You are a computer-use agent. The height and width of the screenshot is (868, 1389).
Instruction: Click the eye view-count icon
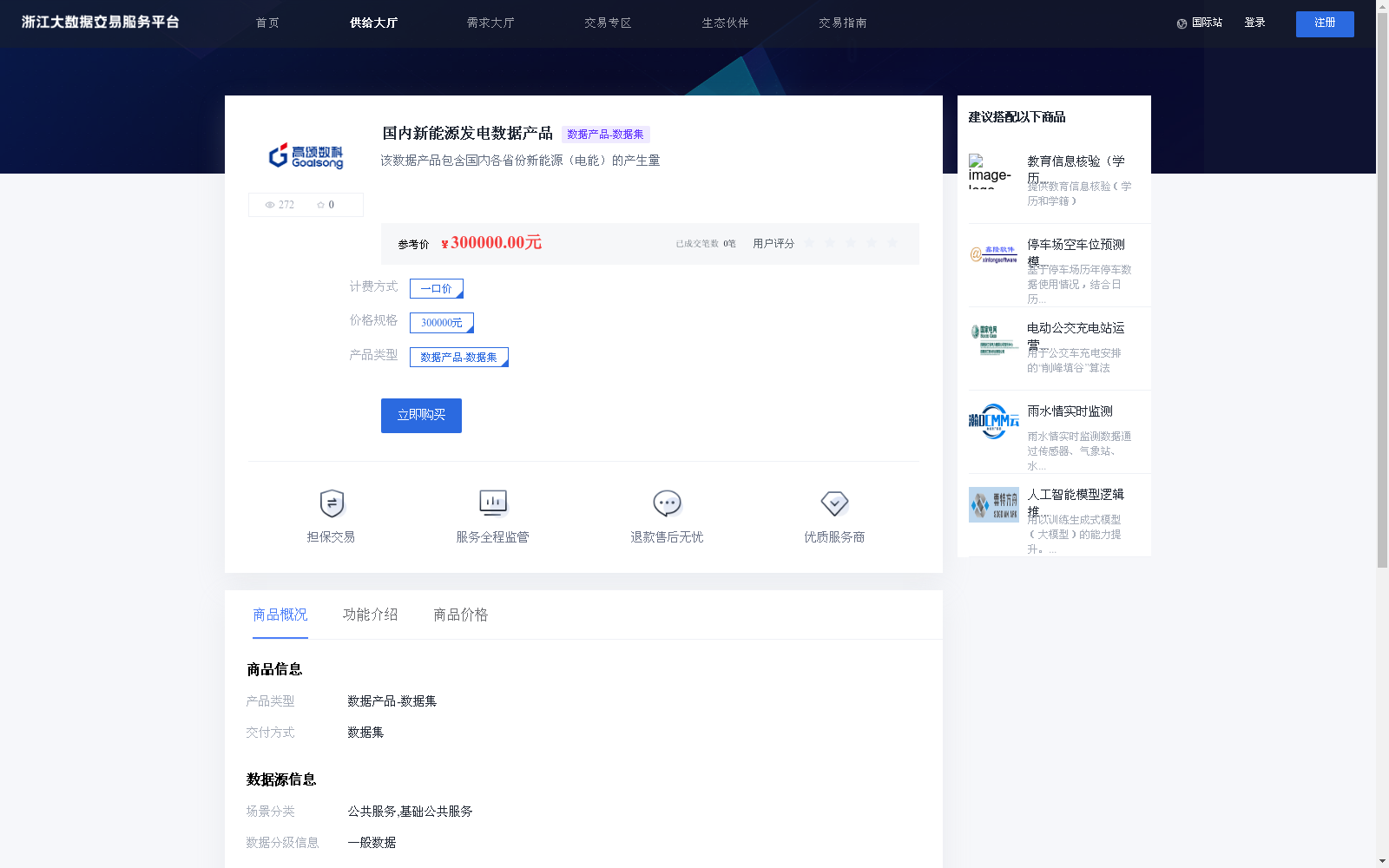(x=270, y=205)
